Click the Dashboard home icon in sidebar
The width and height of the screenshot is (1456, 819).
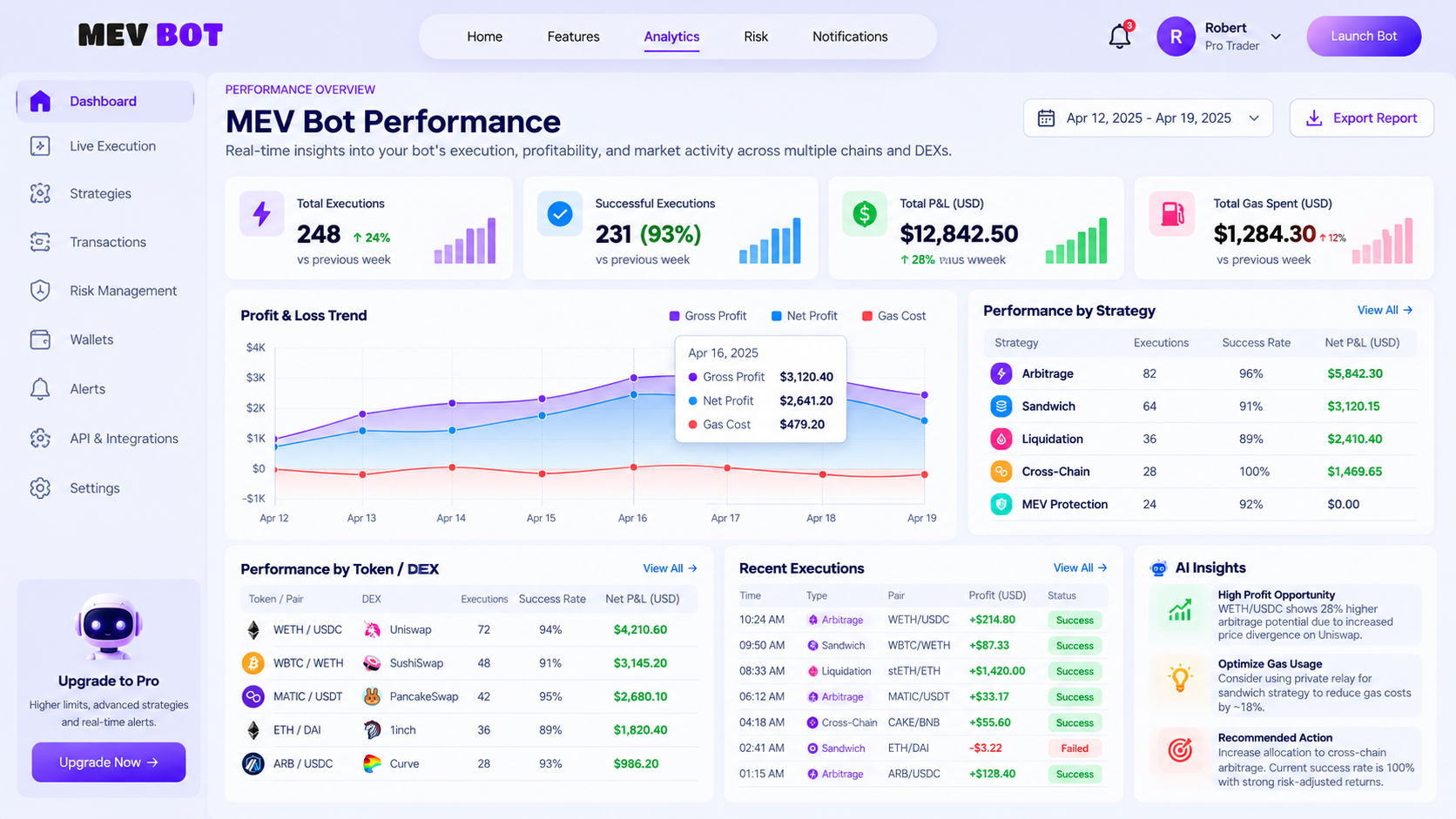pyautogui.click(x=40, y=101)
